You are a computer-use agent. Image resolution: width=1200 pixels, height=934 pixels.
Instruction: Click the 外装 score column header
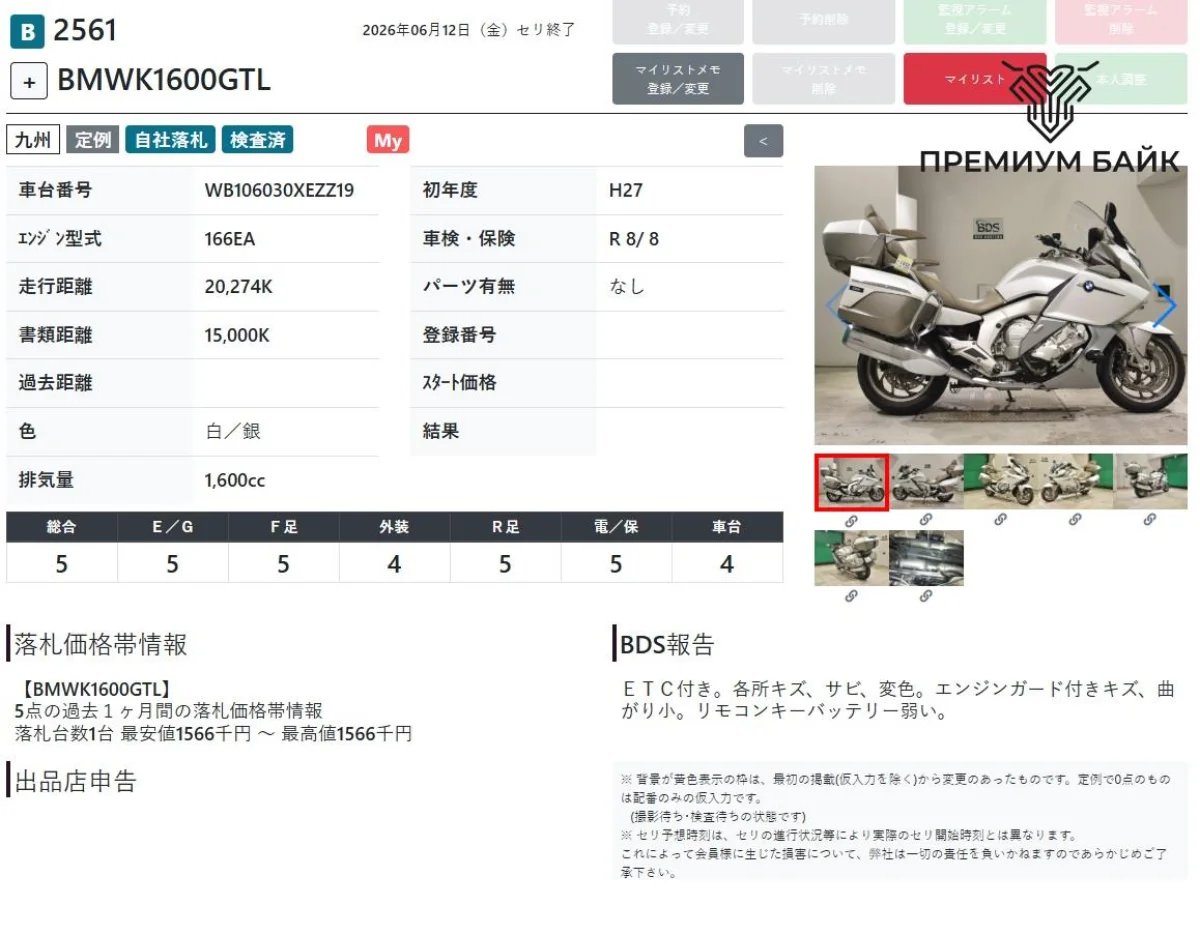click(394, 527)
